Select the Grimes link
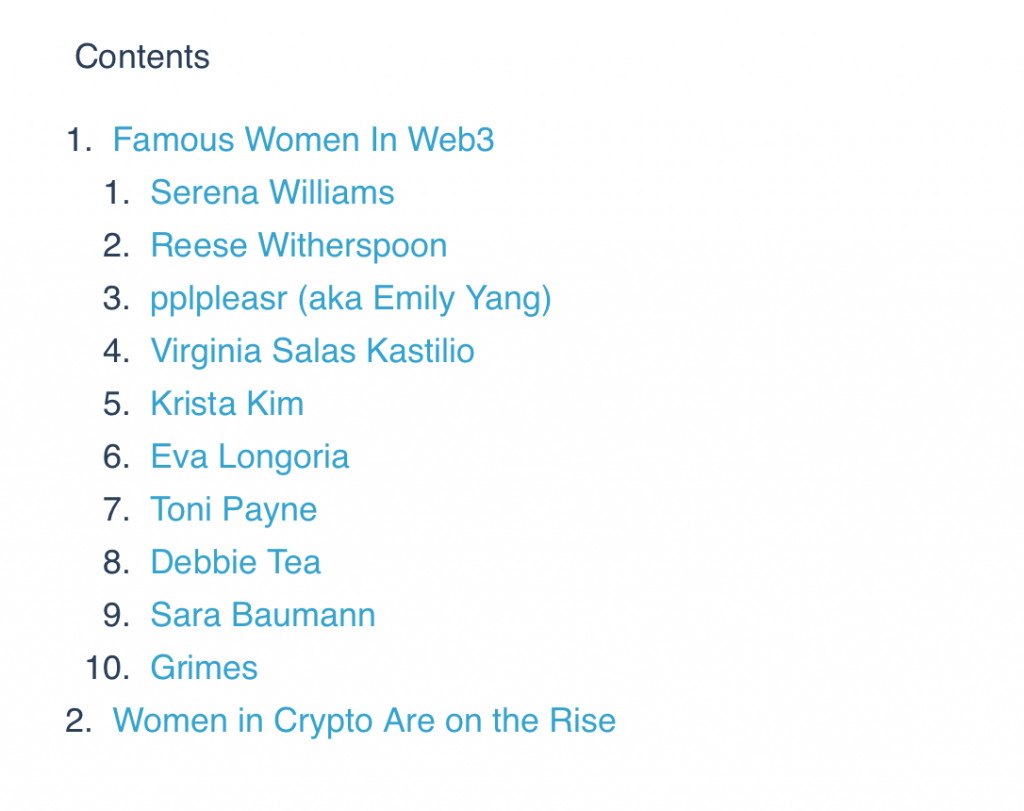 point(204,668)
